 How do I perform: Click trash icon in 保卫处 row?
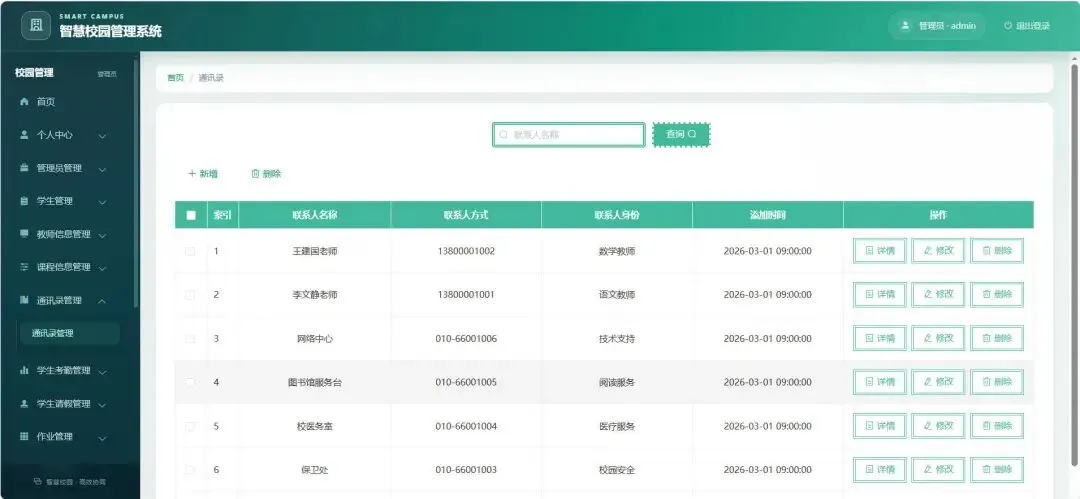[x=986, y=469]
